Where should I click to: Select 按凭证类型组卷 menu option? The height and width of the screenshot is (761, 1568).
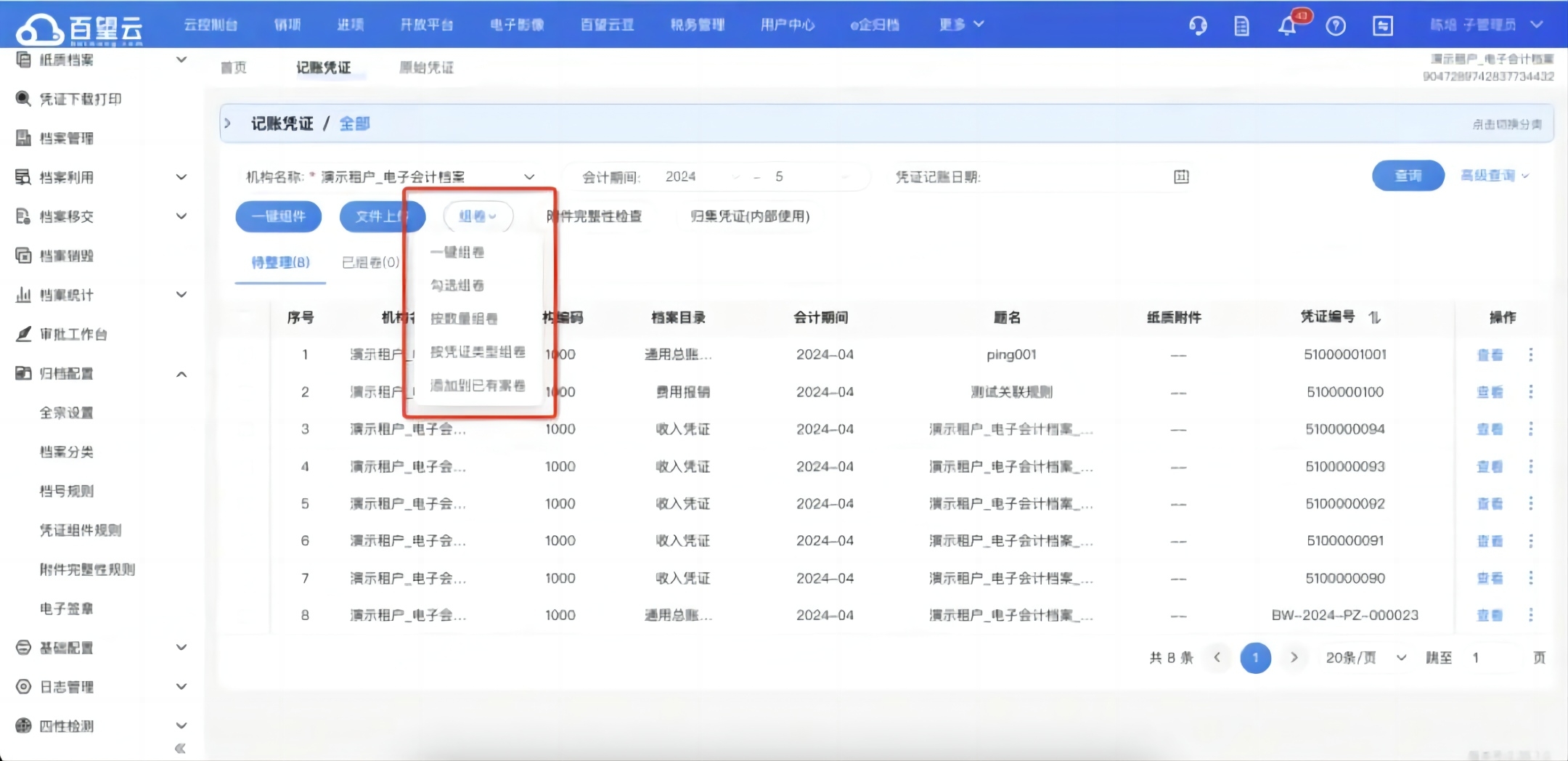pyautogui.click(x=478, y=352)
